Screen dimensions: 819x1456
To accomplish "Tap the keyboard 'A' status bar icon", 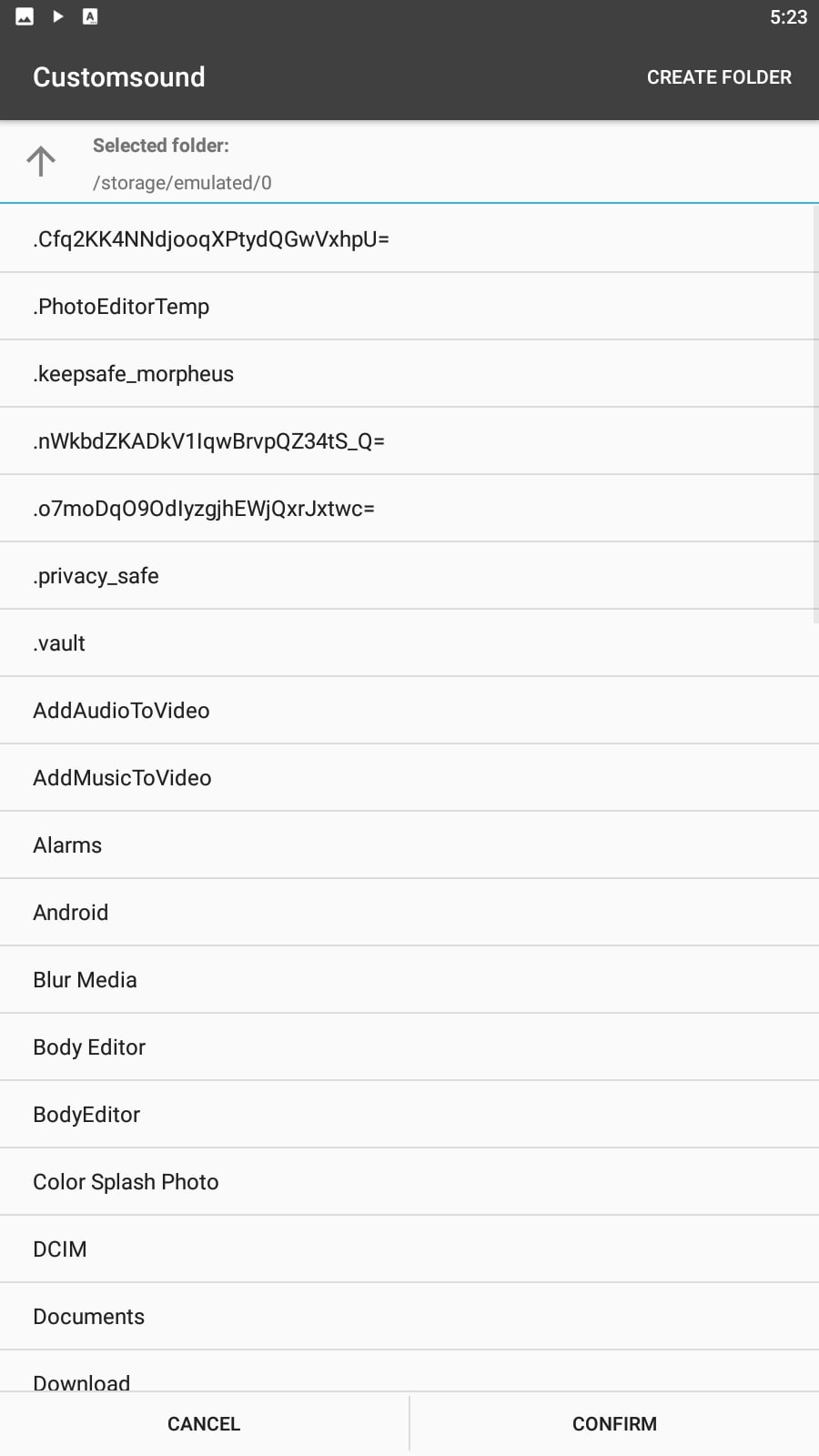I will click(x=90, y=16).
